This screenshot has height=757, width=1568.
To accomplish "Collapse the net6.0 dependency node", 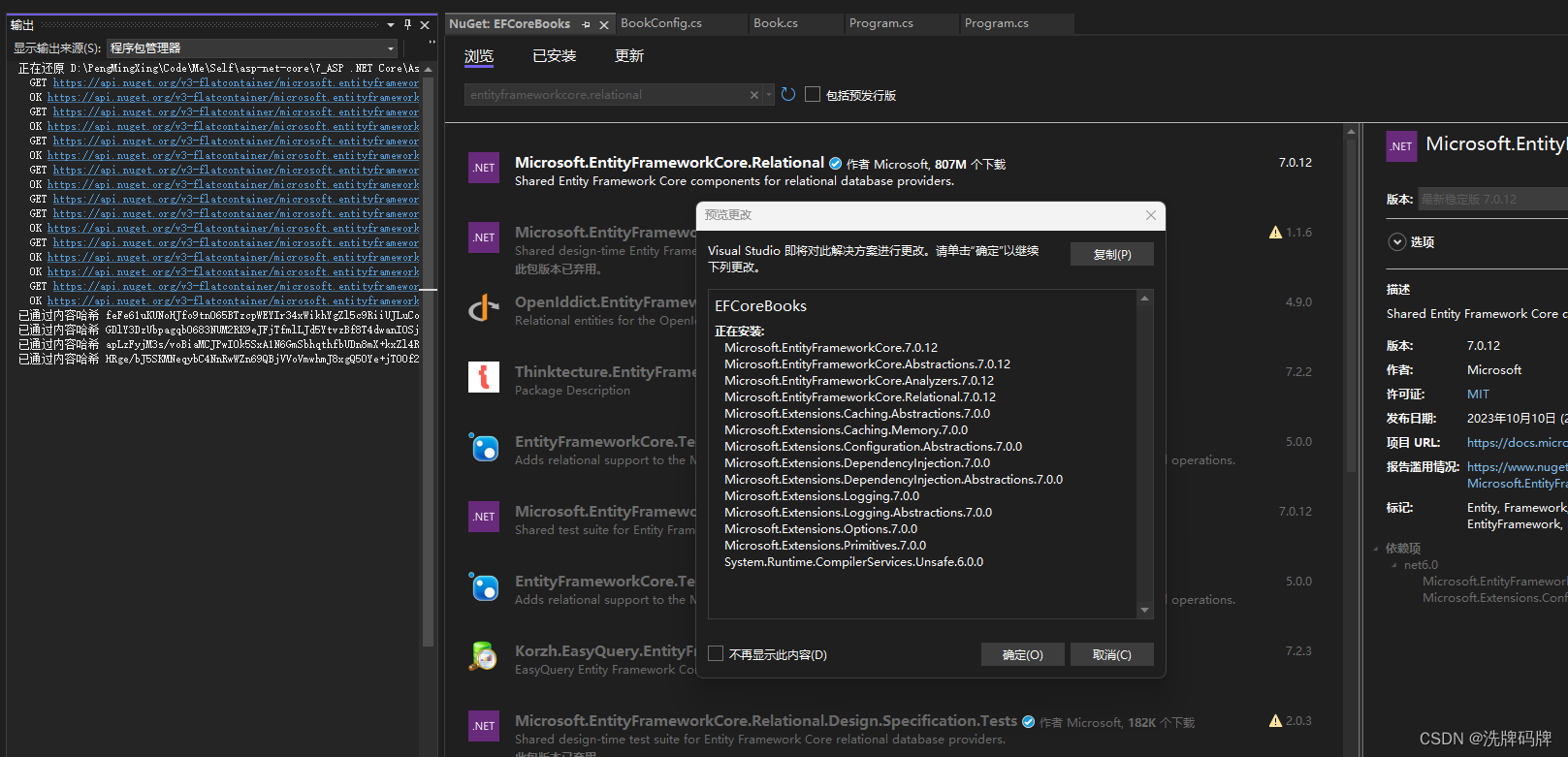I will click(1394, 565).
